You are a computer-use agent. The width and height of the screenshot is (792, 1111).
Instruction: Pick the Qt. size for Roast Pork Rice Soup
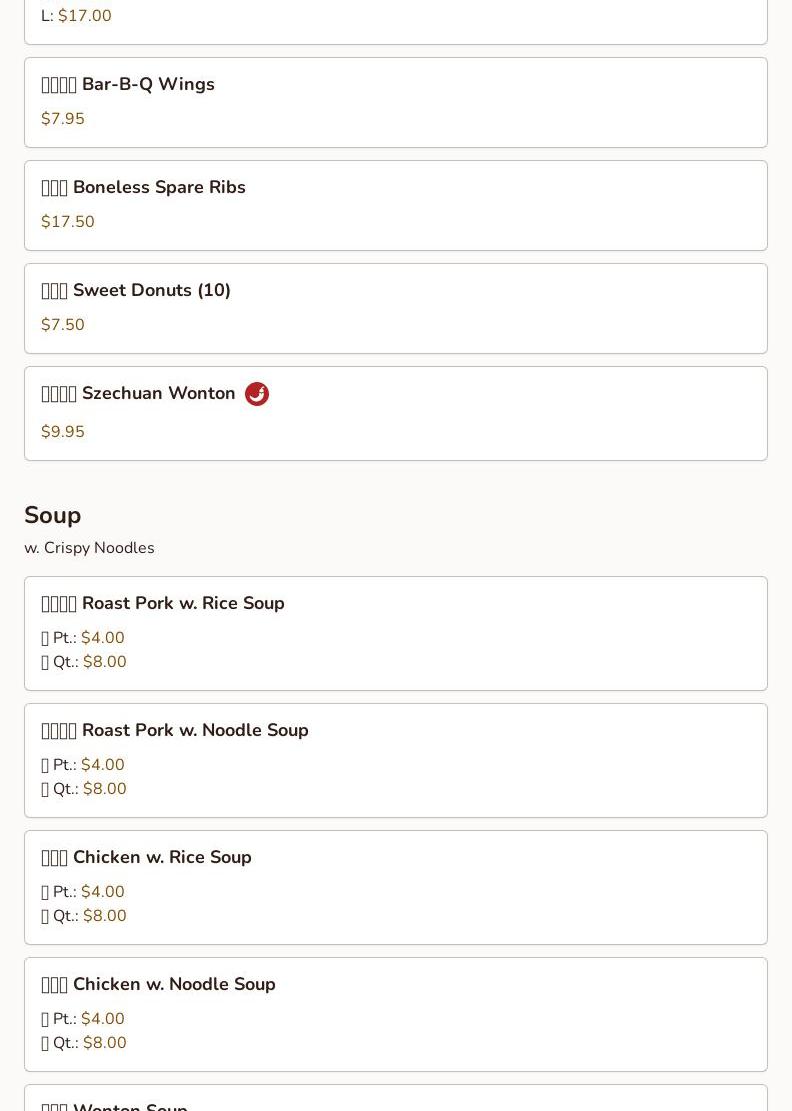point(104,662)
